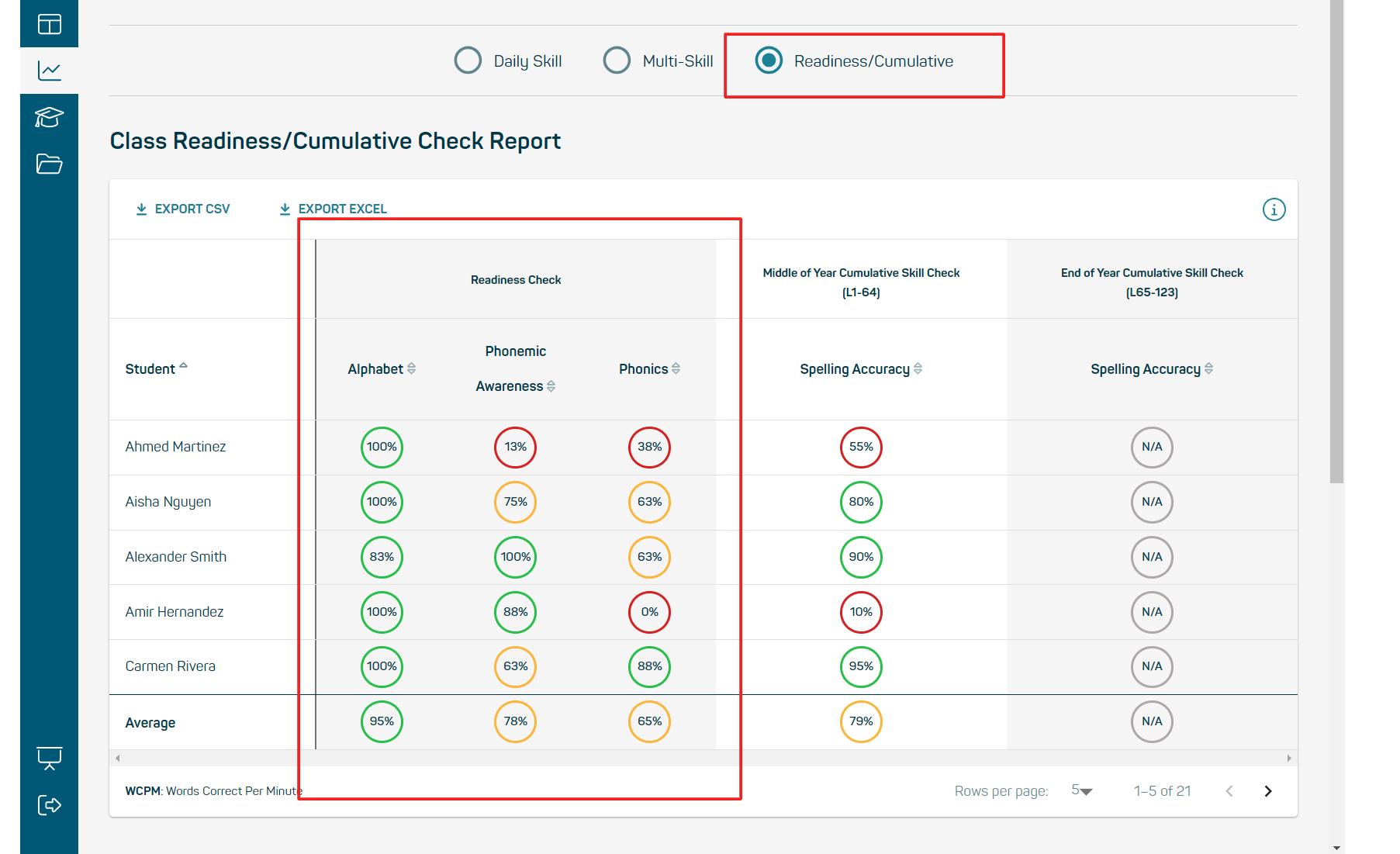Image resolution: width=1400 pixels, height=854 pixels.
Task: Click Ahmed Martinez's 55% Spelling Accuracy score
Action: [861, 448]
